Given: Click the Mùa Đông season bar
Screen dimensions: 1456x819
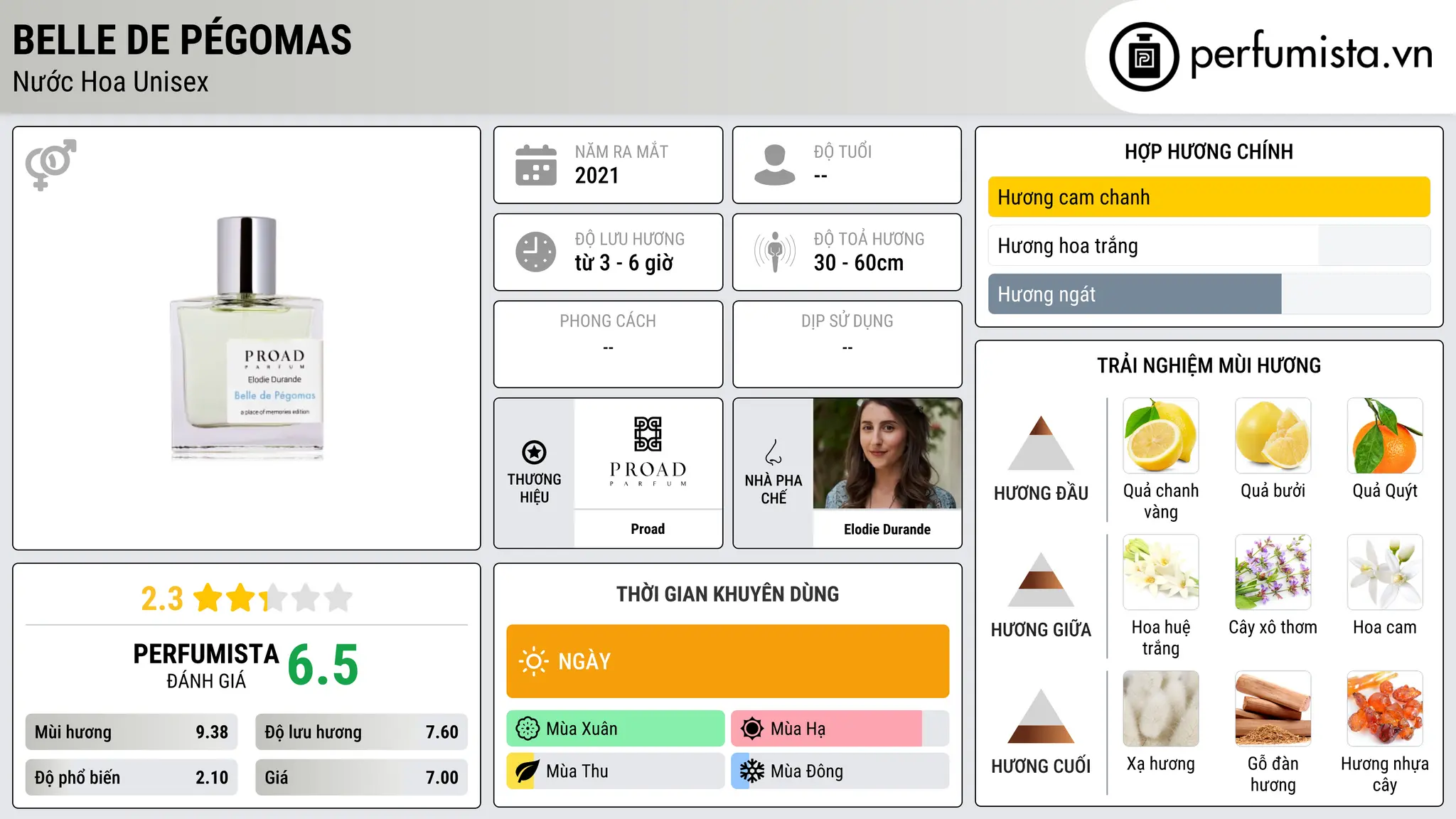Looking at the screenshot, I should 840,771.
